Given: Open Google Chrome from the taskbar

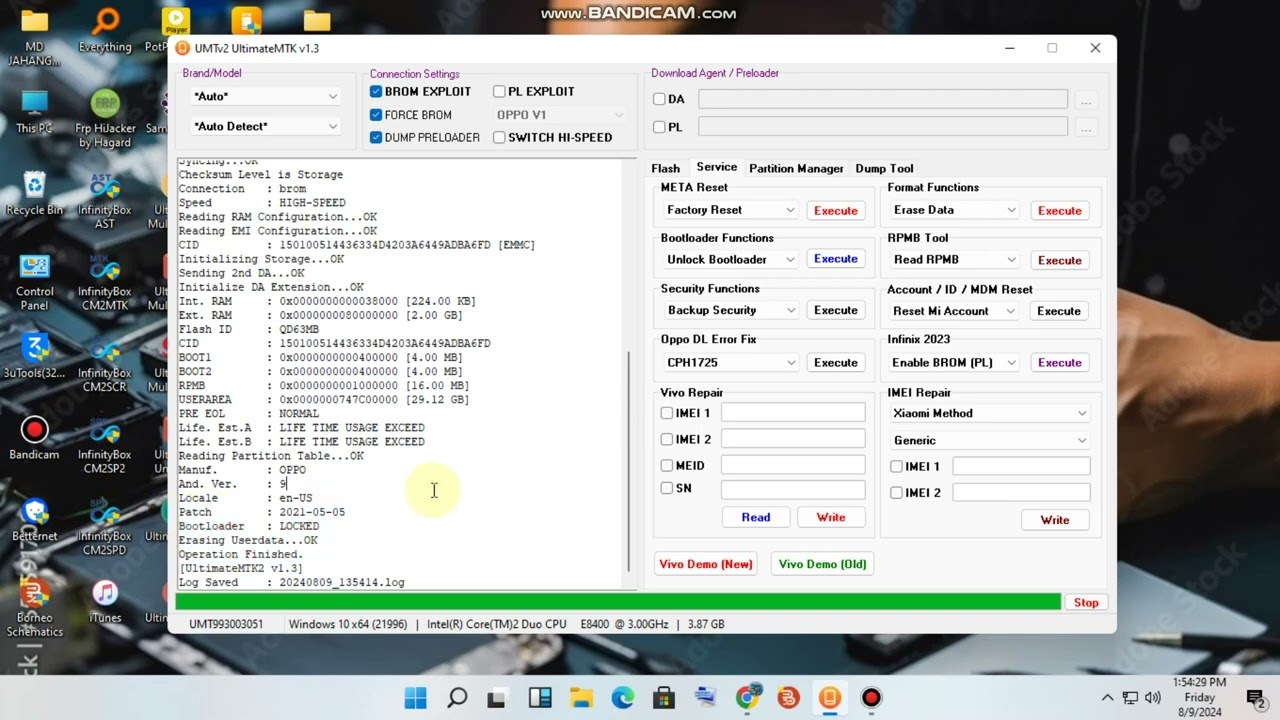Looking at the screenshot, I should 747,697.
